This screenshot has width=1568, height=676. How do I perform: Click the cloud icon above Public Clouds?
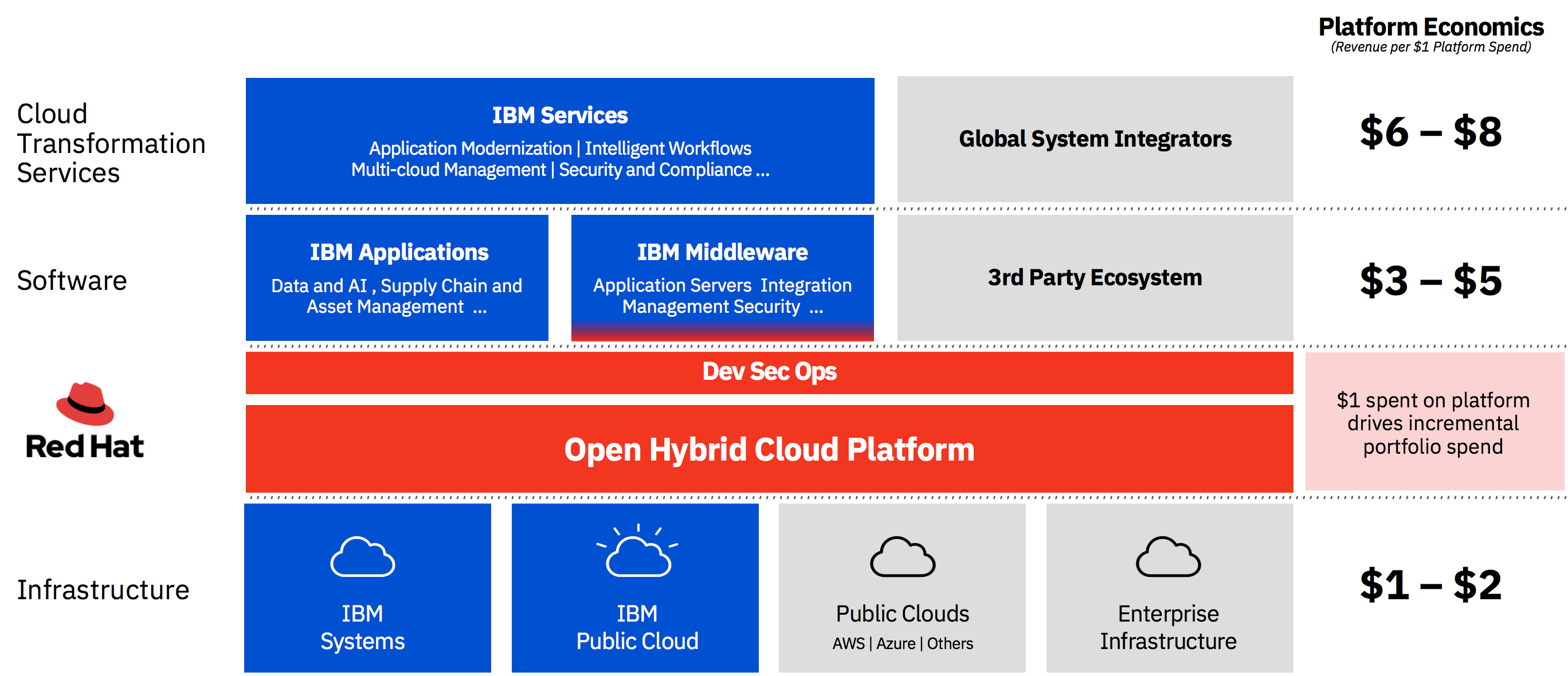pyautogui.click(x=902, y=556)
